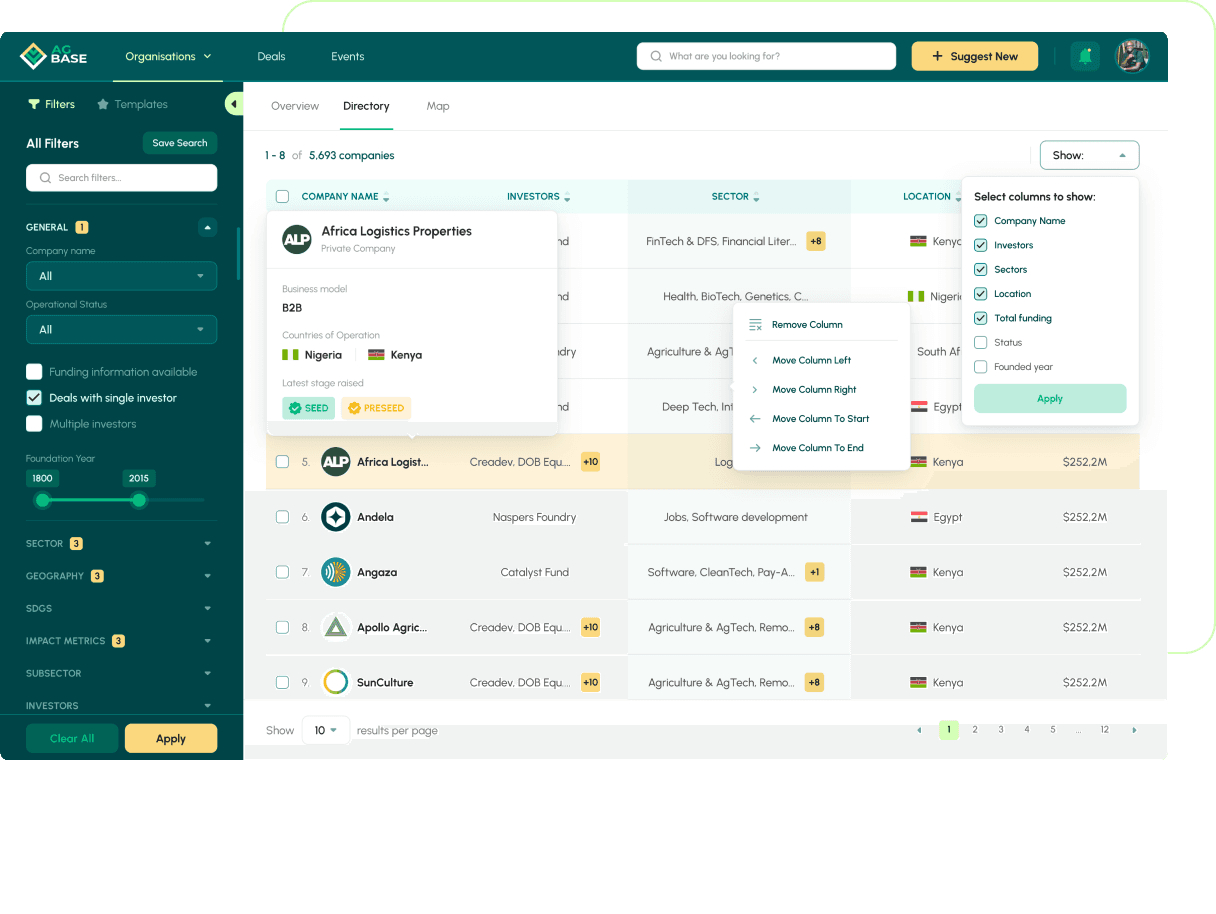Click the AG Base logo
The height and width of the screenshot is (914, 1216).
pos(54,56)
